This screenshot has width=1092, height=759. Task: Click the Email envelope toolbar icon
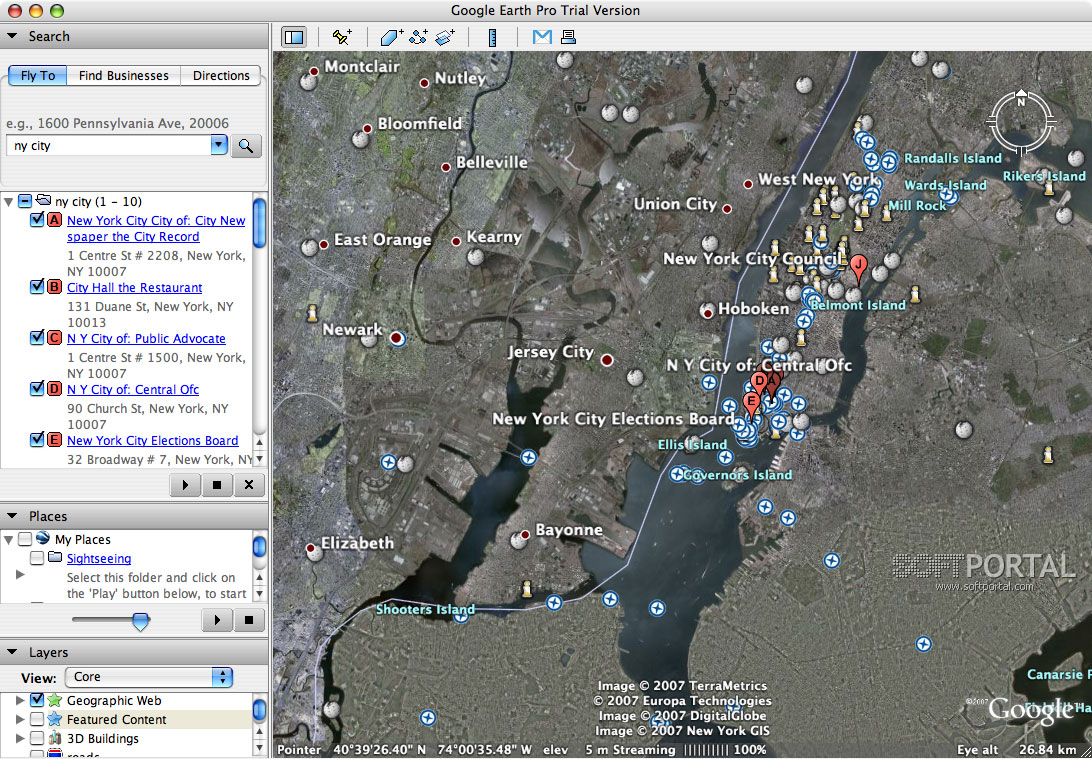point(542,37)
